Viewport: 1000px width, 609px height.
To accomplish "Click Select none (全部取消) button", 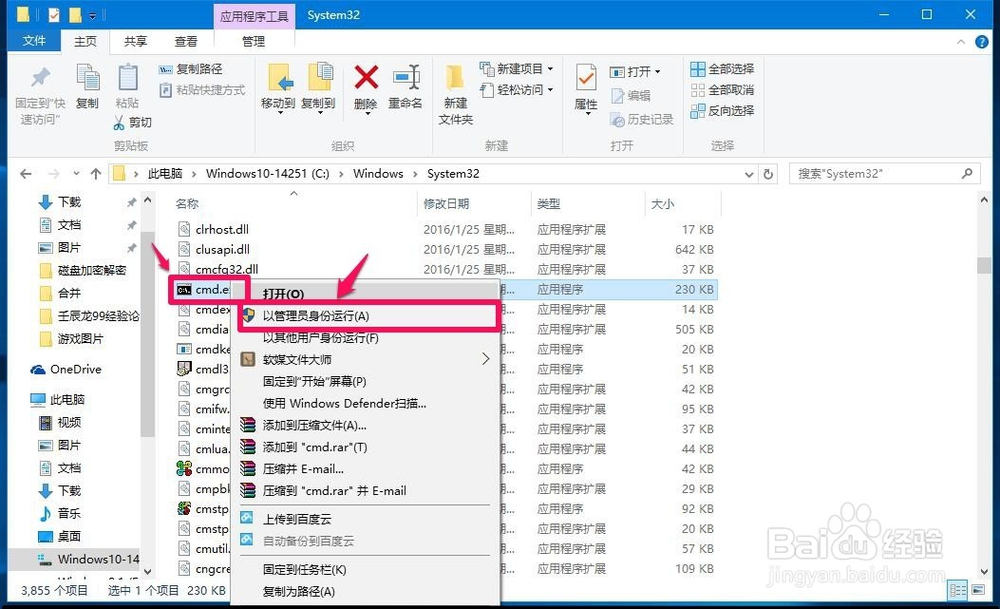I will click(x=723, y=89).
